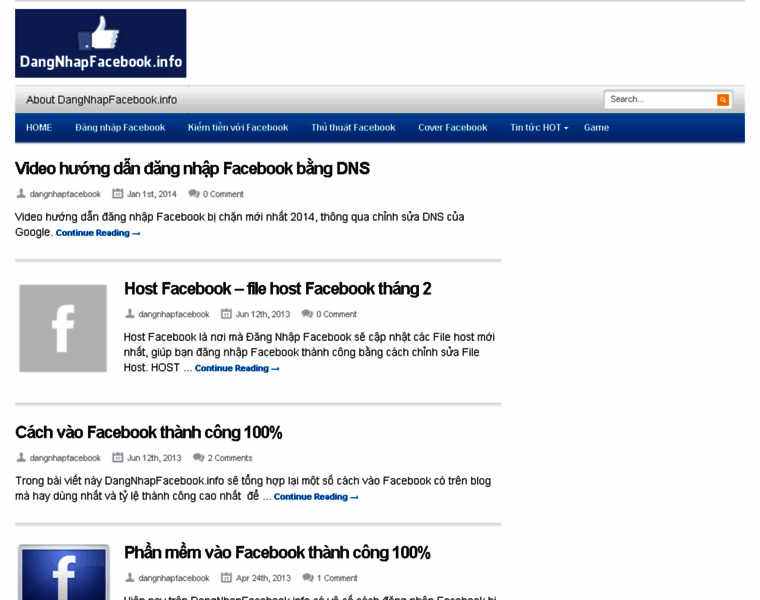Click date Jun 12th, 2013 under Cách vào Facebook post
760x600 pixels.
pyautogui.click(x=154, y=458)
